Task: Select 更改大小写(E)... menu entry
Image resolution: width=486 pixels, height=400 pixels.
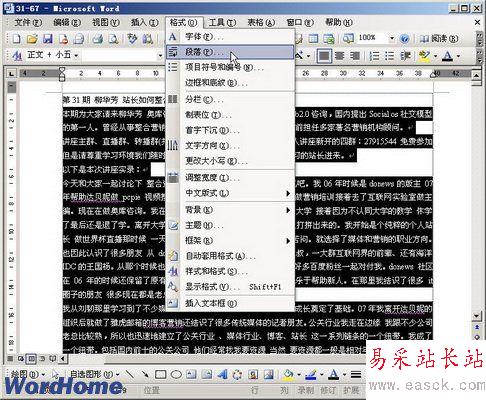Action: (230, 161)
